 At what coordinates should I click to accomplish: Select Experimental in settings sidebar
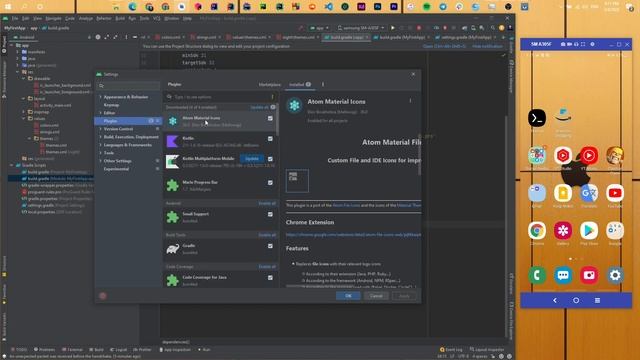click(x=116, y=169)
